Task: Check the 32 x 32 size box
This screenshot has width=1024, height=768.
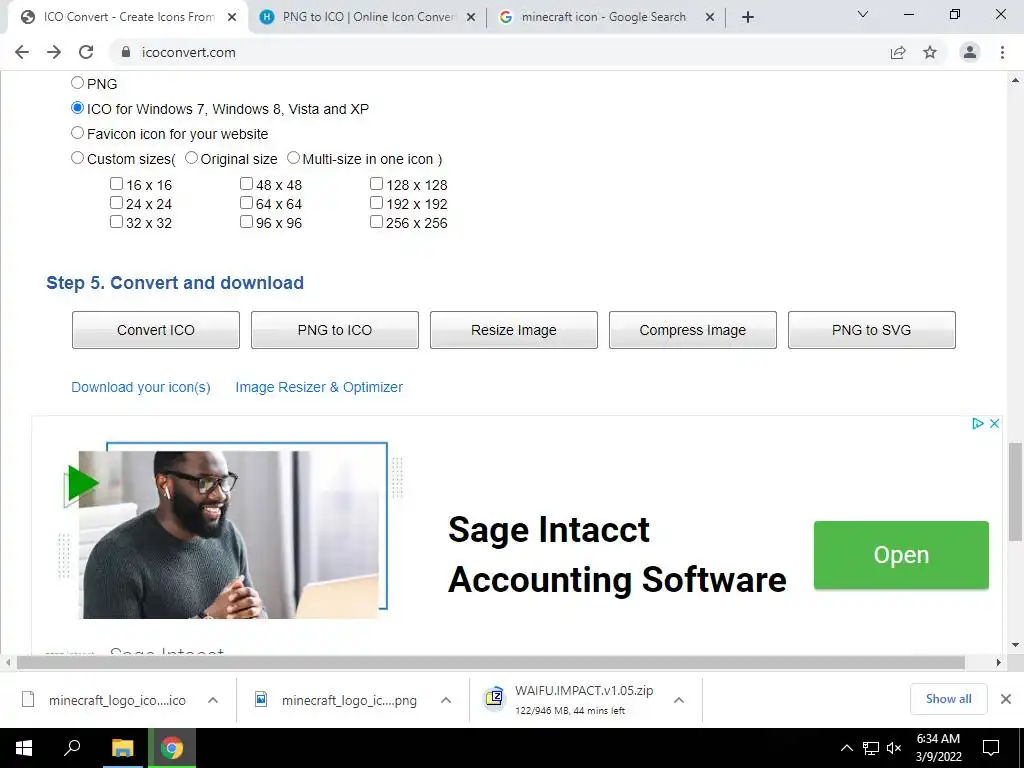Action: tap(116, 221)
